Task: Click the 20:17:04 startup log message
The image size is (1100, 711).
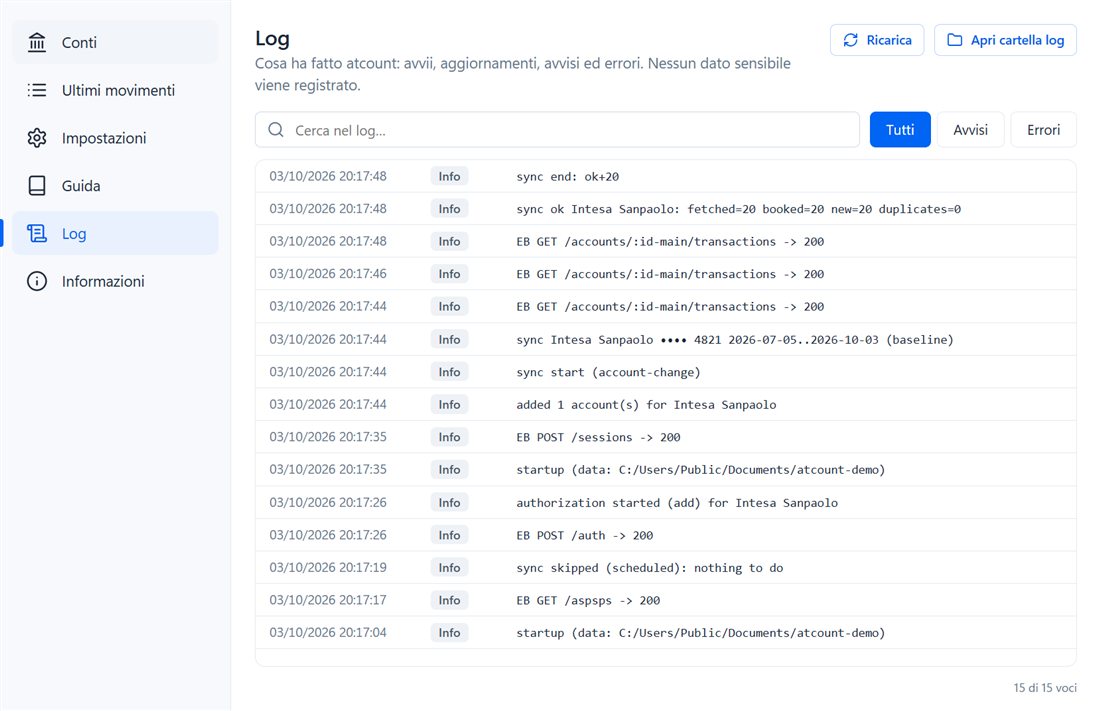Action: pos(701,633)
